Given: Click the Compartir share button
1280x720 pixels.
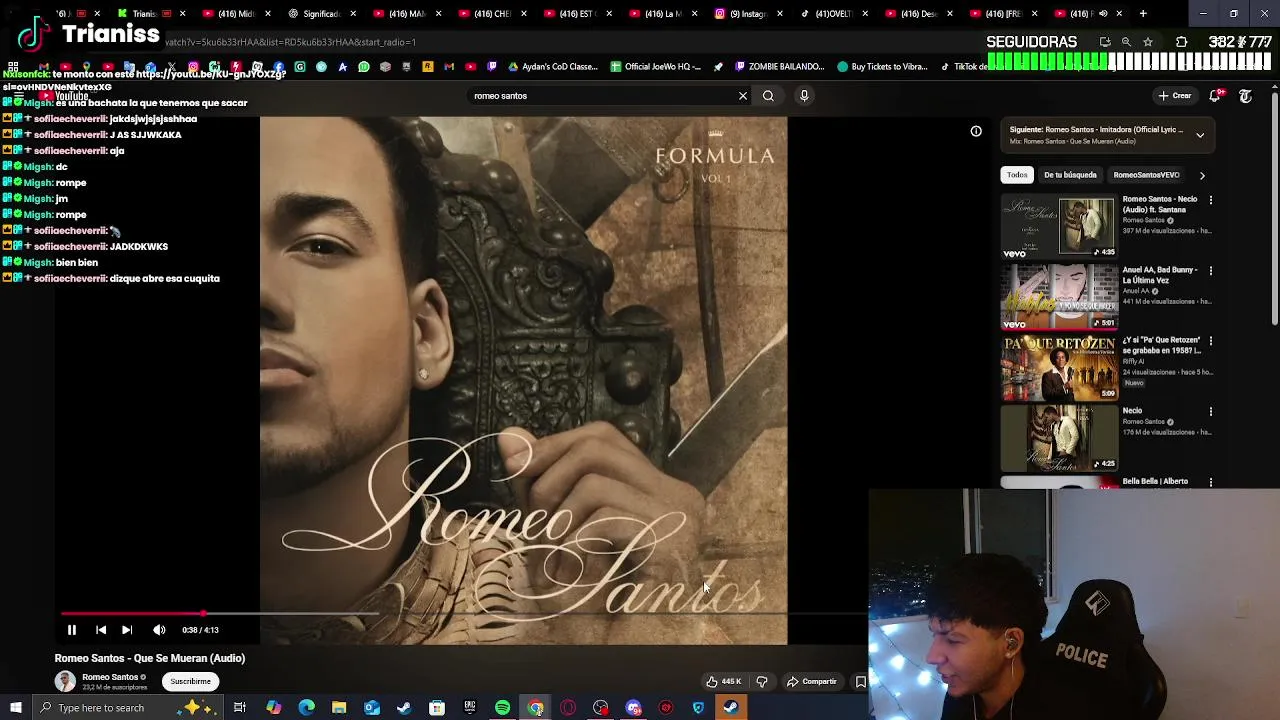Looking at the screenshot, I should point(811,682).
